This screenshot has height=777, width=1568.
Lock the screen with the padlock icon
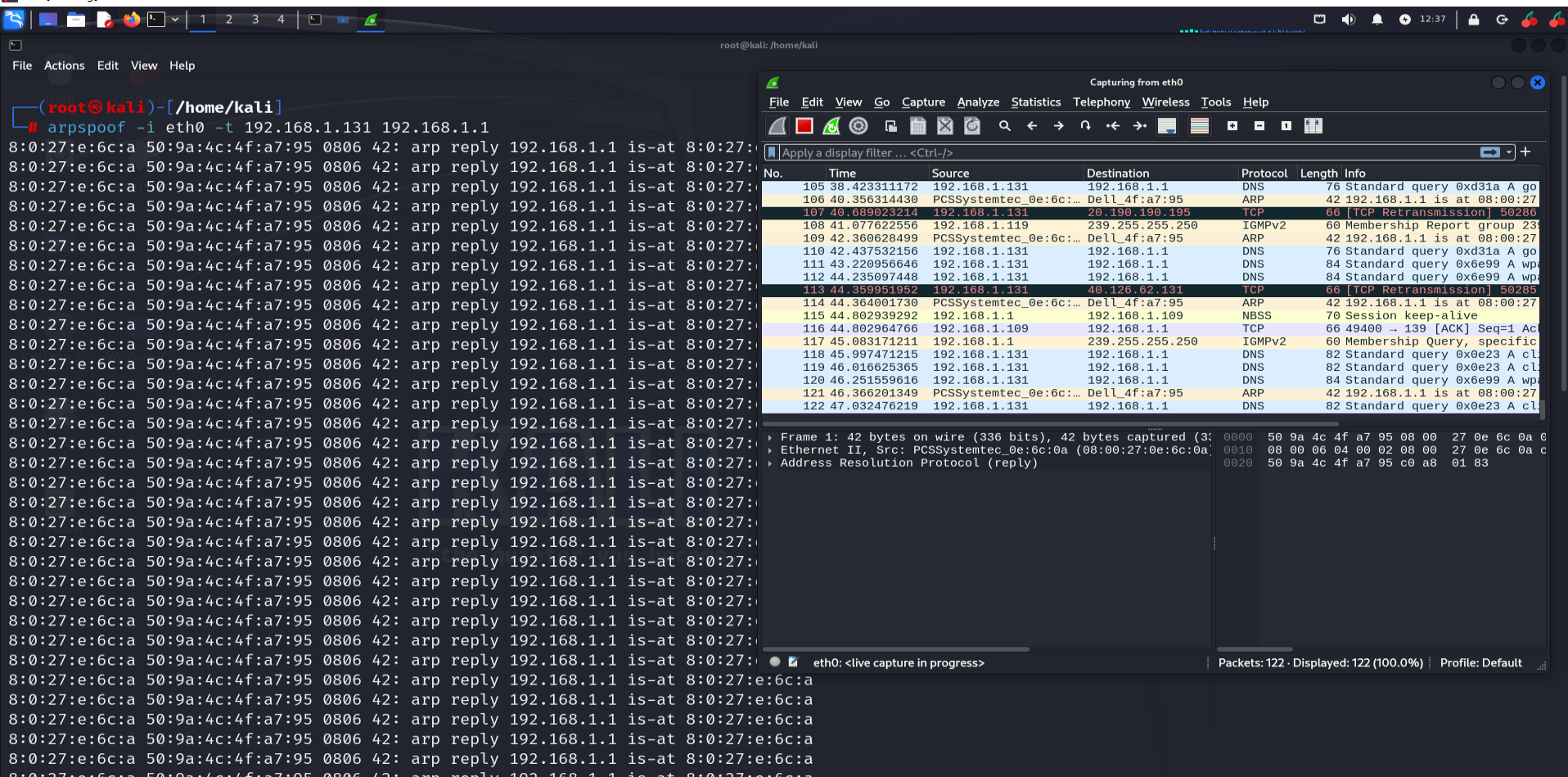point(1474,20)
